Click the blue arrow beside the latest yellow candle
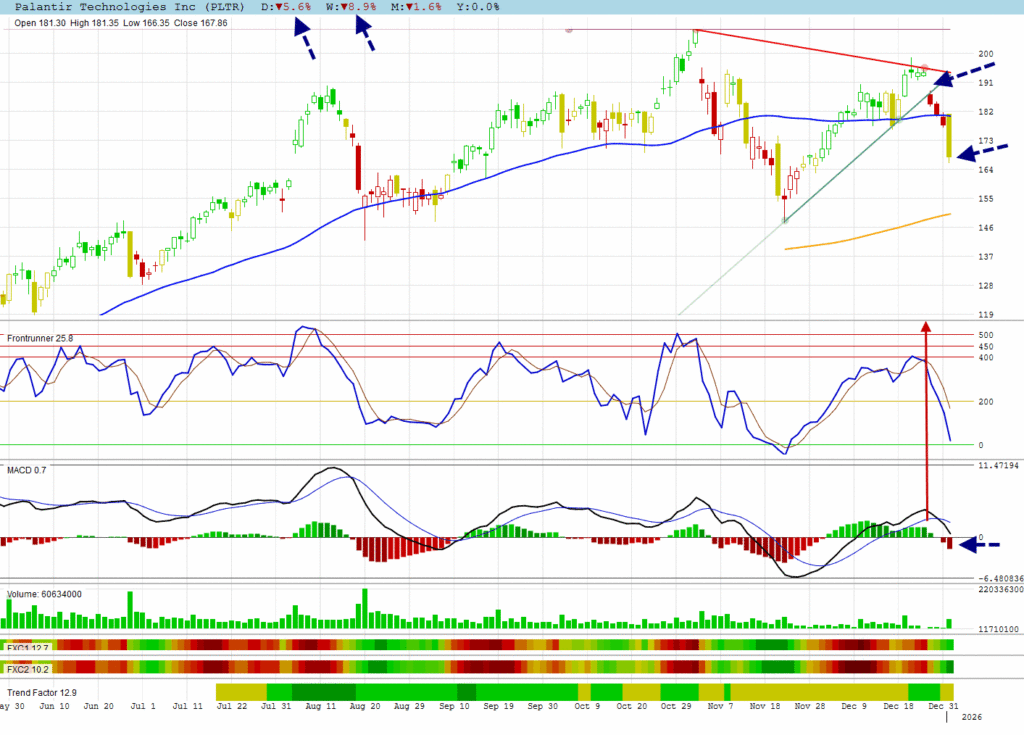 980,151
